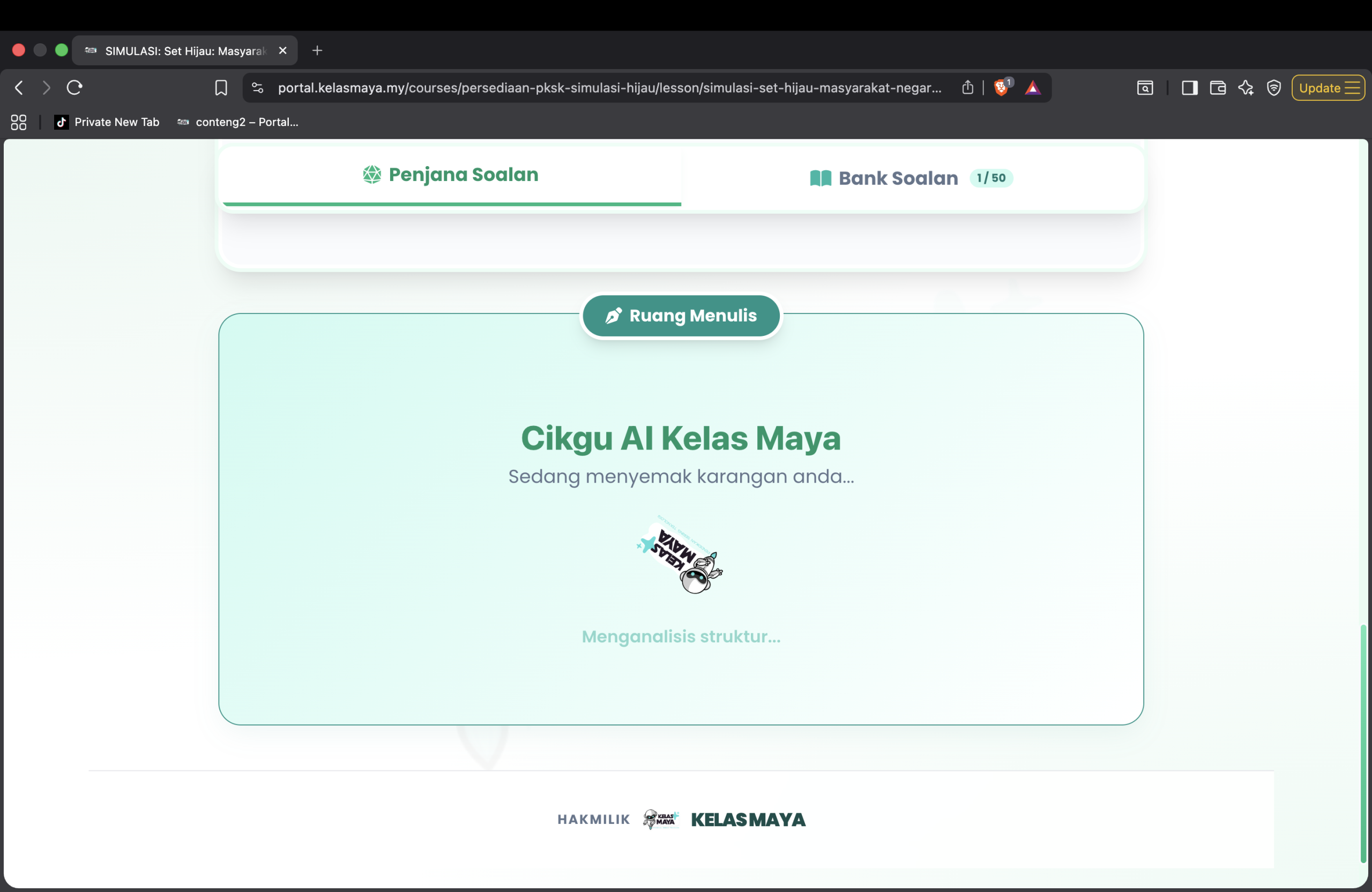Switch to the Penjana Soalan tab
Image resolution: width=1372 pixels, height=892 pixels.
click(x=451, y=175)
